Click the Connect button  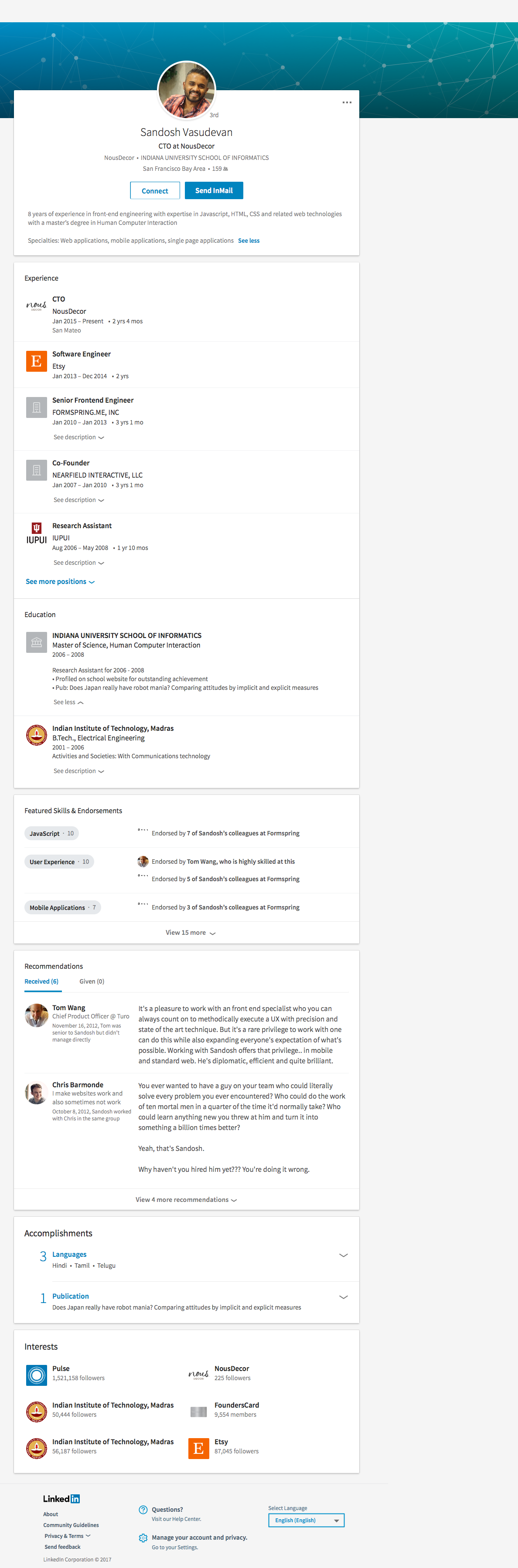point(155,190)
